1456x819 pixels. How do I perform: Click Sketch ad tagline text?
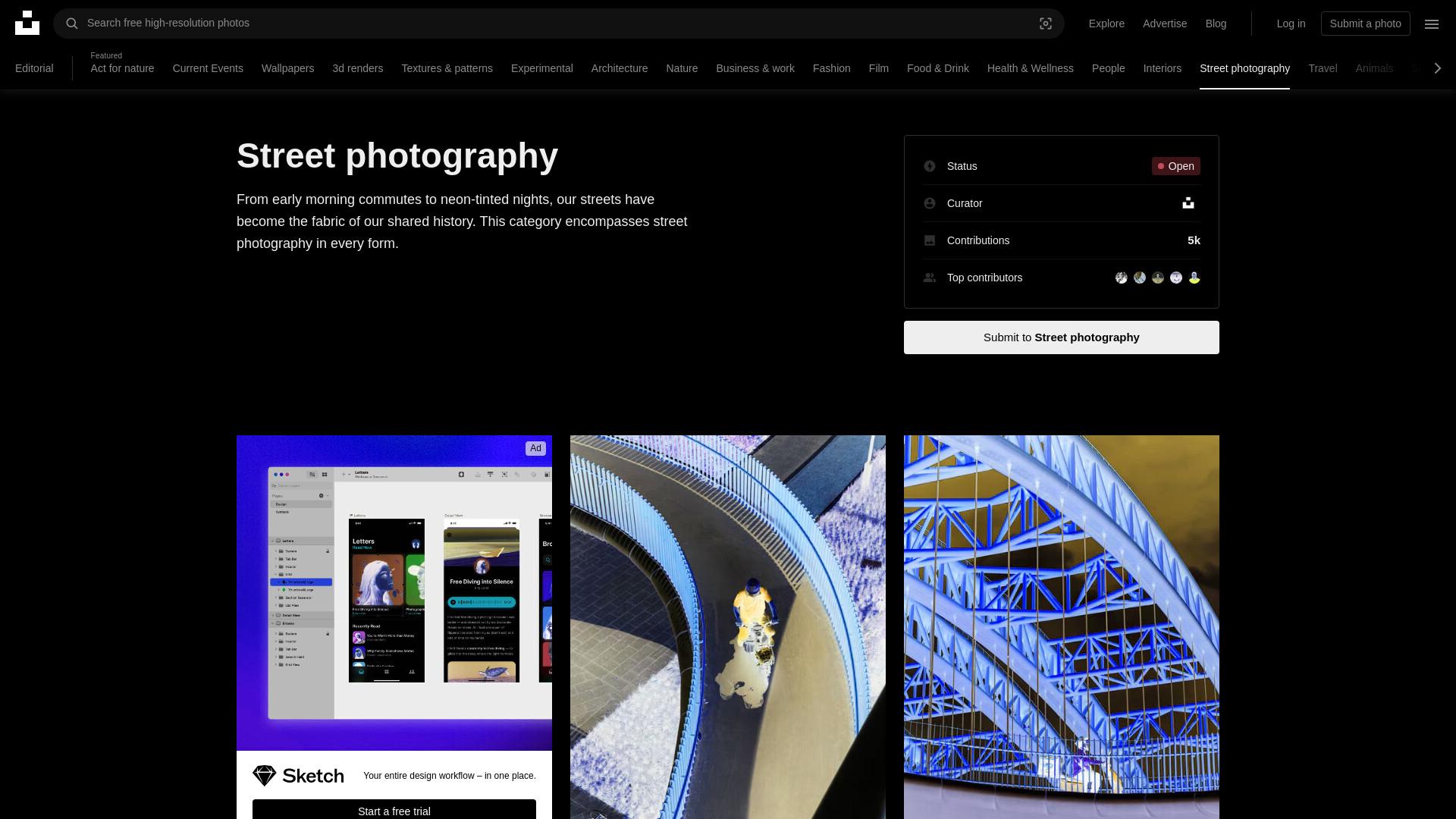(x=449, y=776)
